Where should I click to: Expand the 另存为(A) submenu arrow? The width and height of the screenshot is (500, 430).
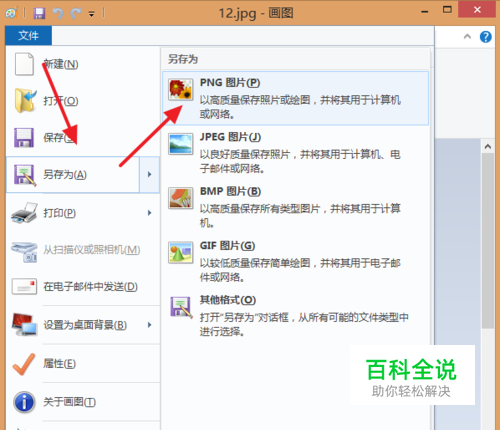coord(149,175)
